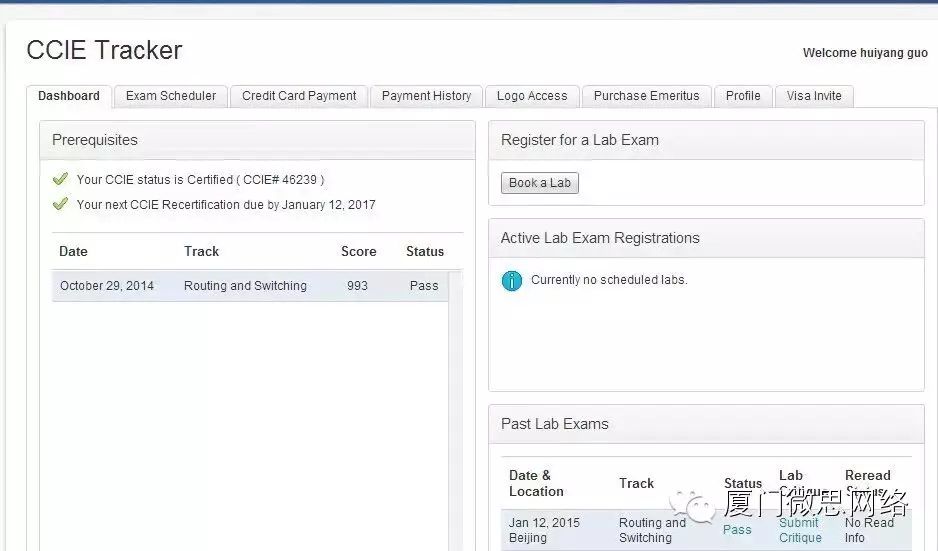Image resolution: width=938 pixels, height=551 pixels.
Task: Click the blue info icon beside no scheduled labs
Action: [x=511, y=280]
